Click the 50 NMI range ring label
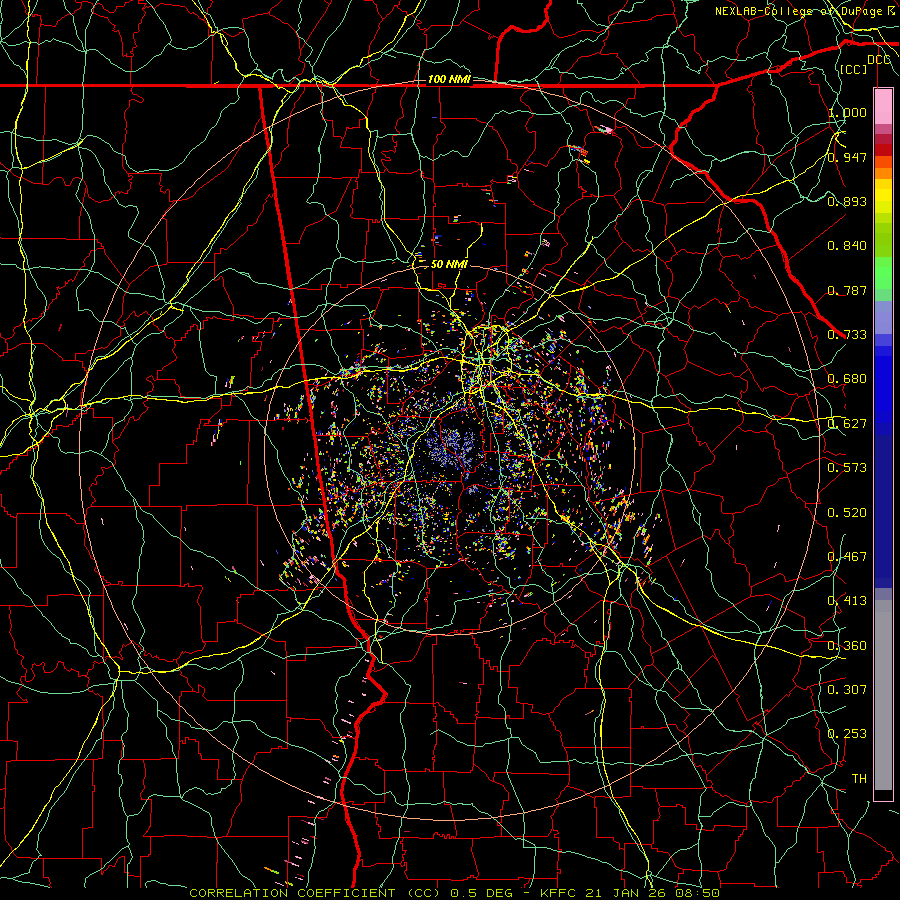This screenshot has width=900, height=900. [449, 264]
